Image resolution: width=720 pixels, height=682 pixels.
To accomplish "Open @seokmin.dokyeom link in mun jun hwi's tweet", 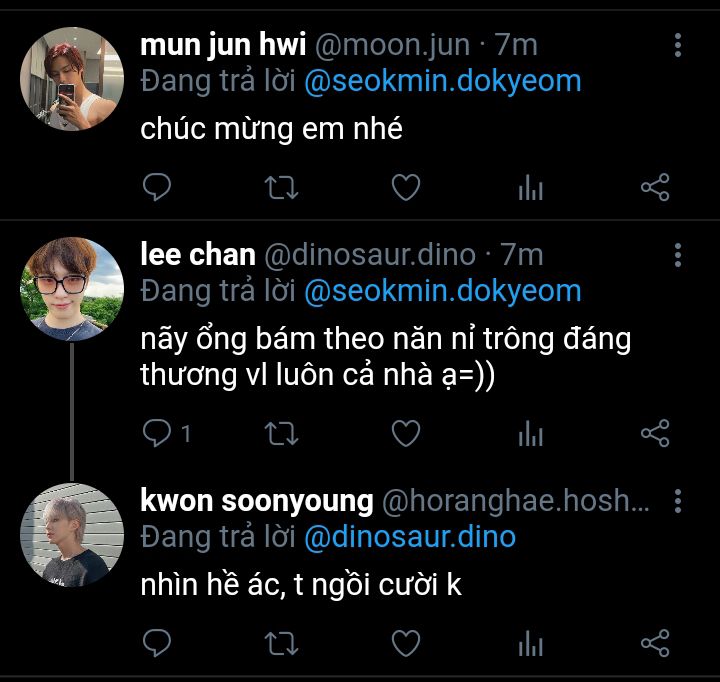I will click(442, 81).
